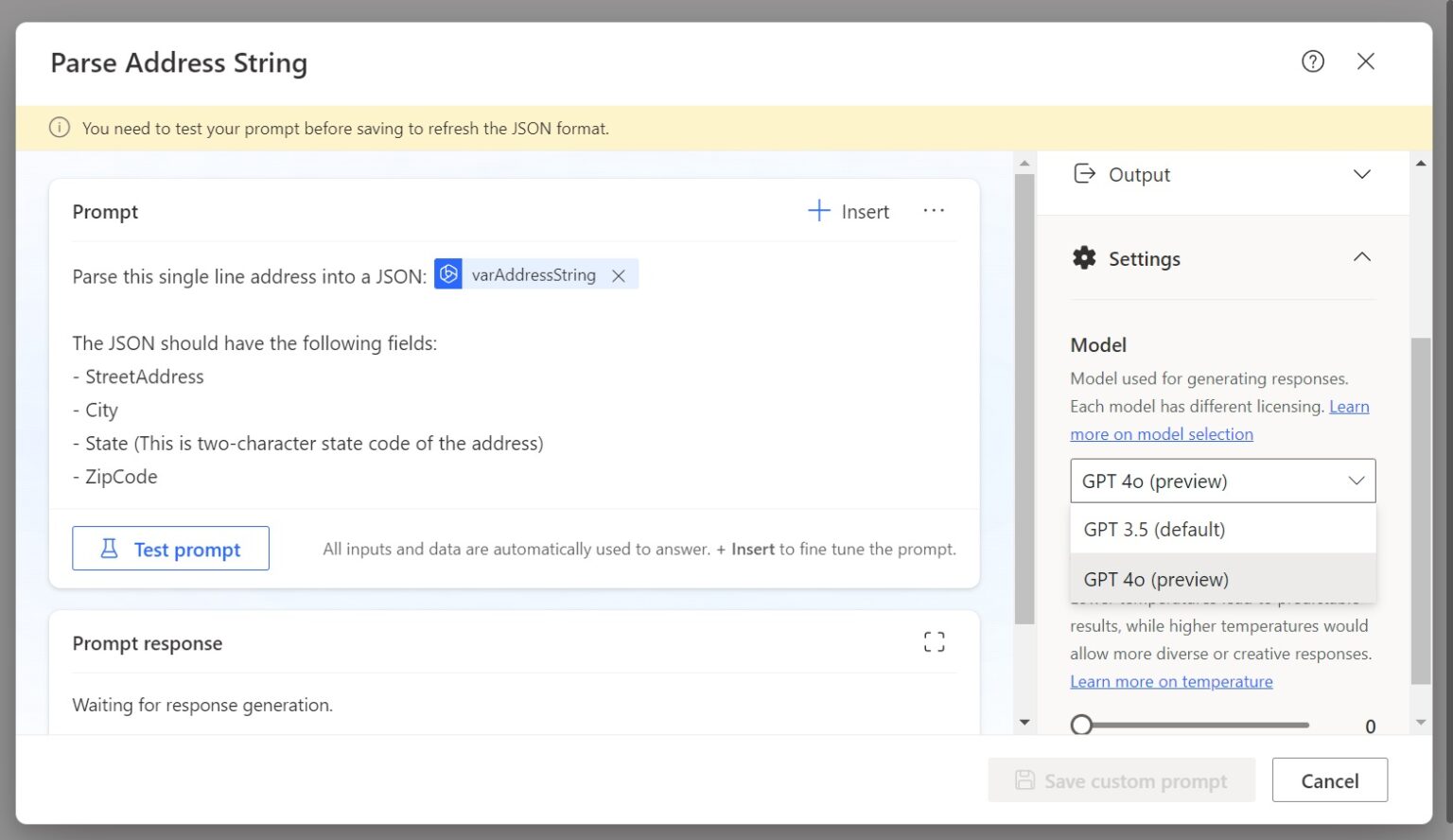Click the temperature slider handle
Viewport: 1453px width, 840px height.
1081,724
